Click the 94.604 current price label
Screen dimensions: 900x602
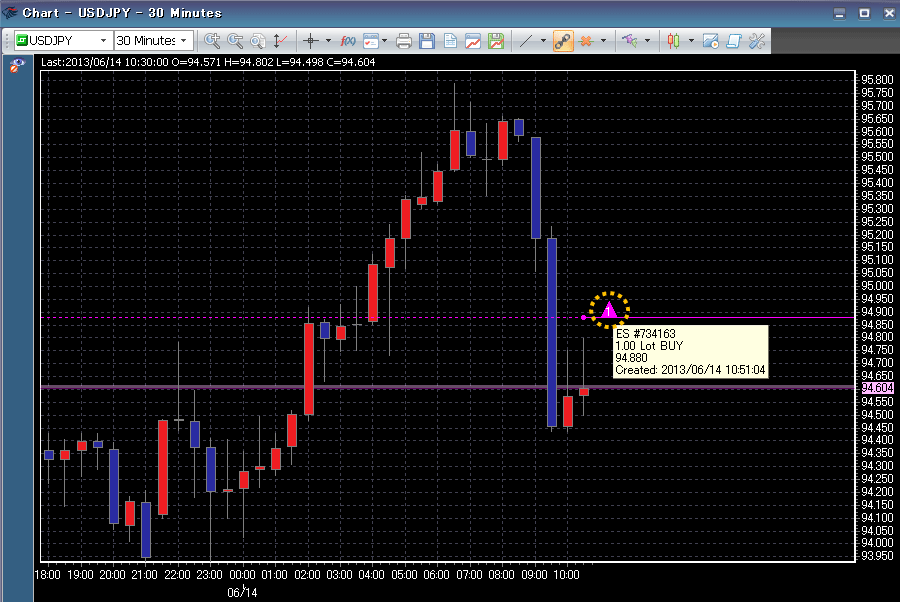pos(877,388)
